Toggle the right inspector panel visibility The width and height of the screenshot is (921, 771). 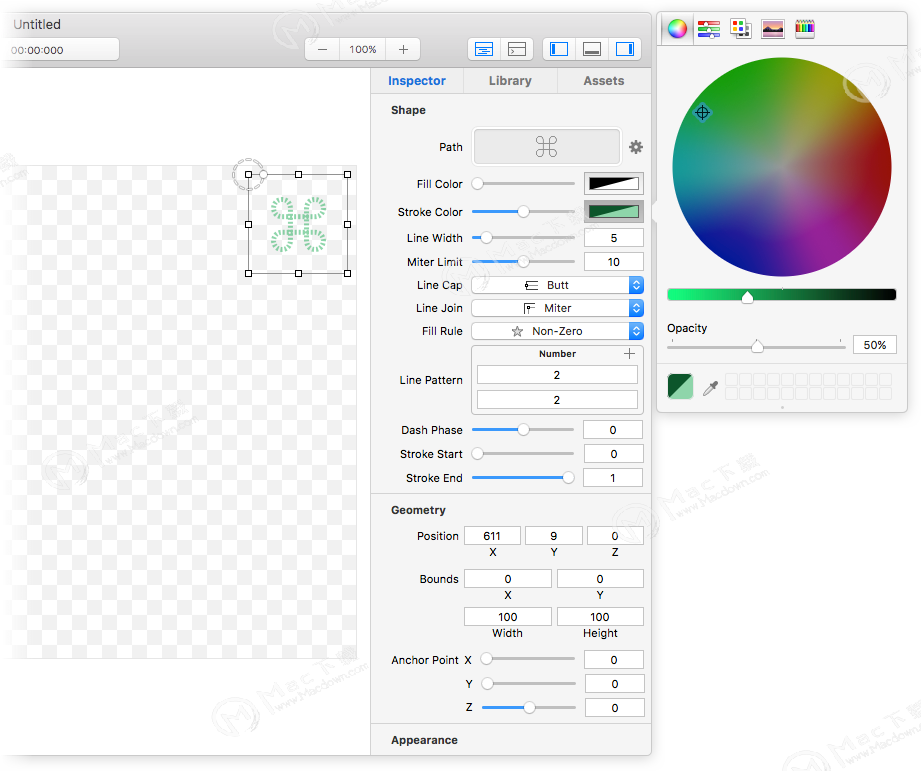coord(624,49)
